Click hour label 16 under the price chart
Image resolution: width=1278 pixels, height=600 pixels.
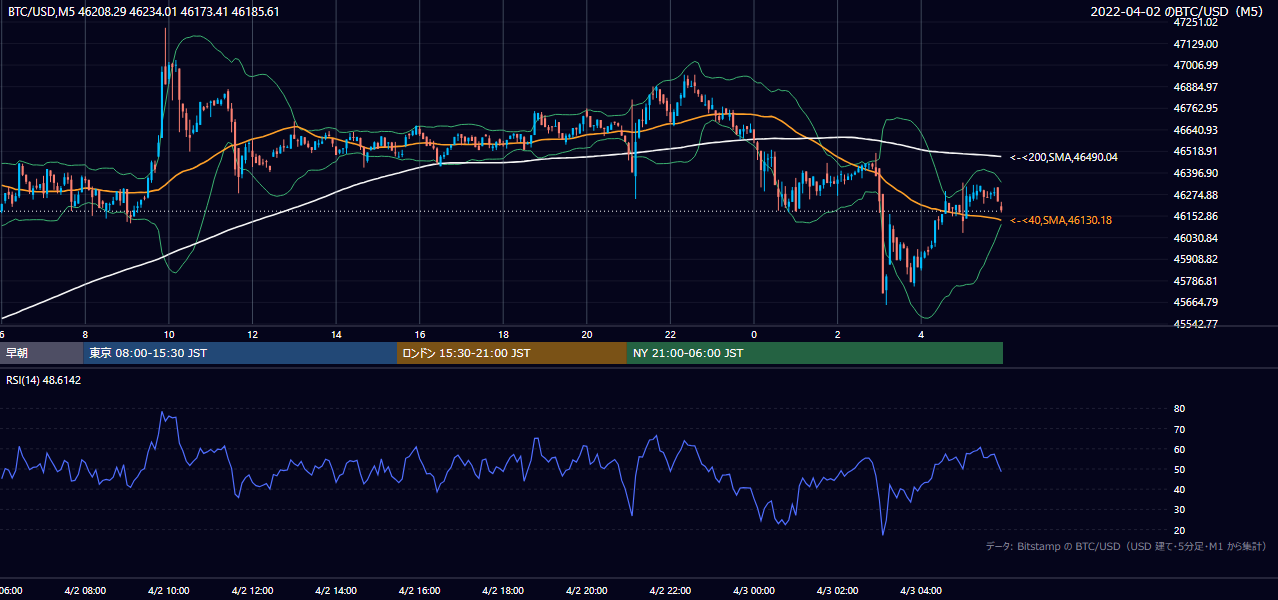point(420,334)
